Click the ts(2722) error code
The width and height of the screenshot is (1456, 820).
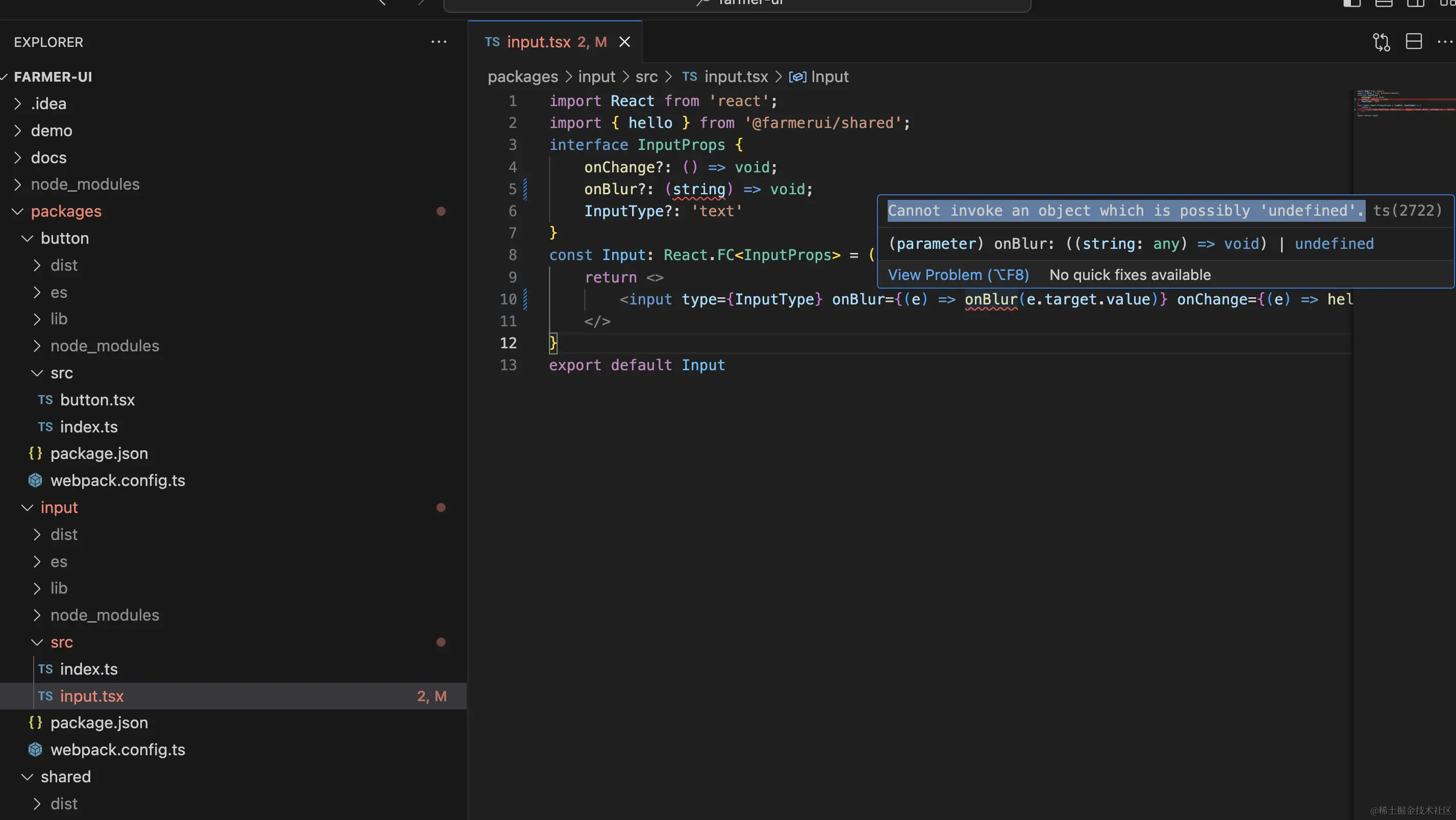coord(1408,211)
